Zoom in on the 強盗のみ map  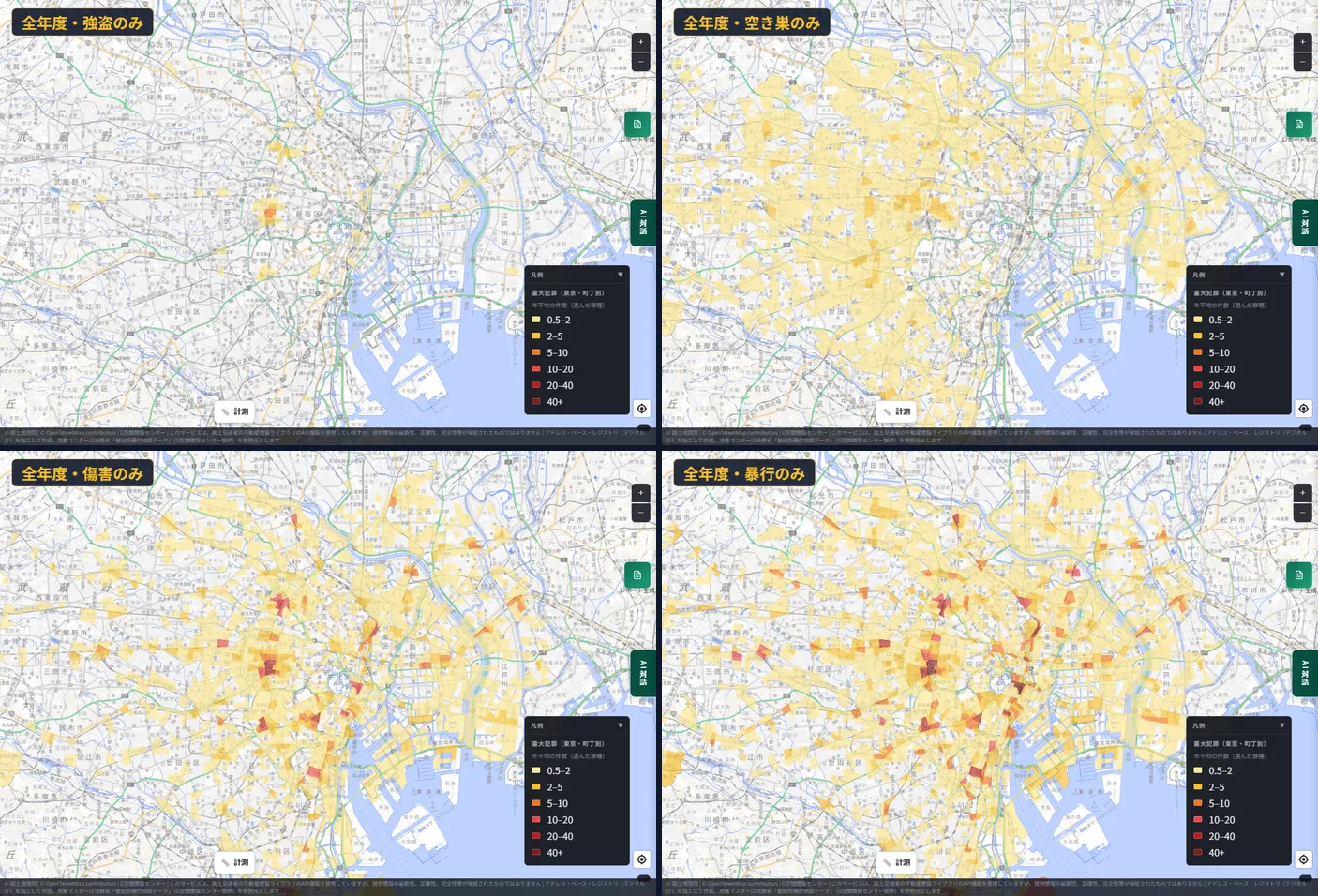click(641, 42)
